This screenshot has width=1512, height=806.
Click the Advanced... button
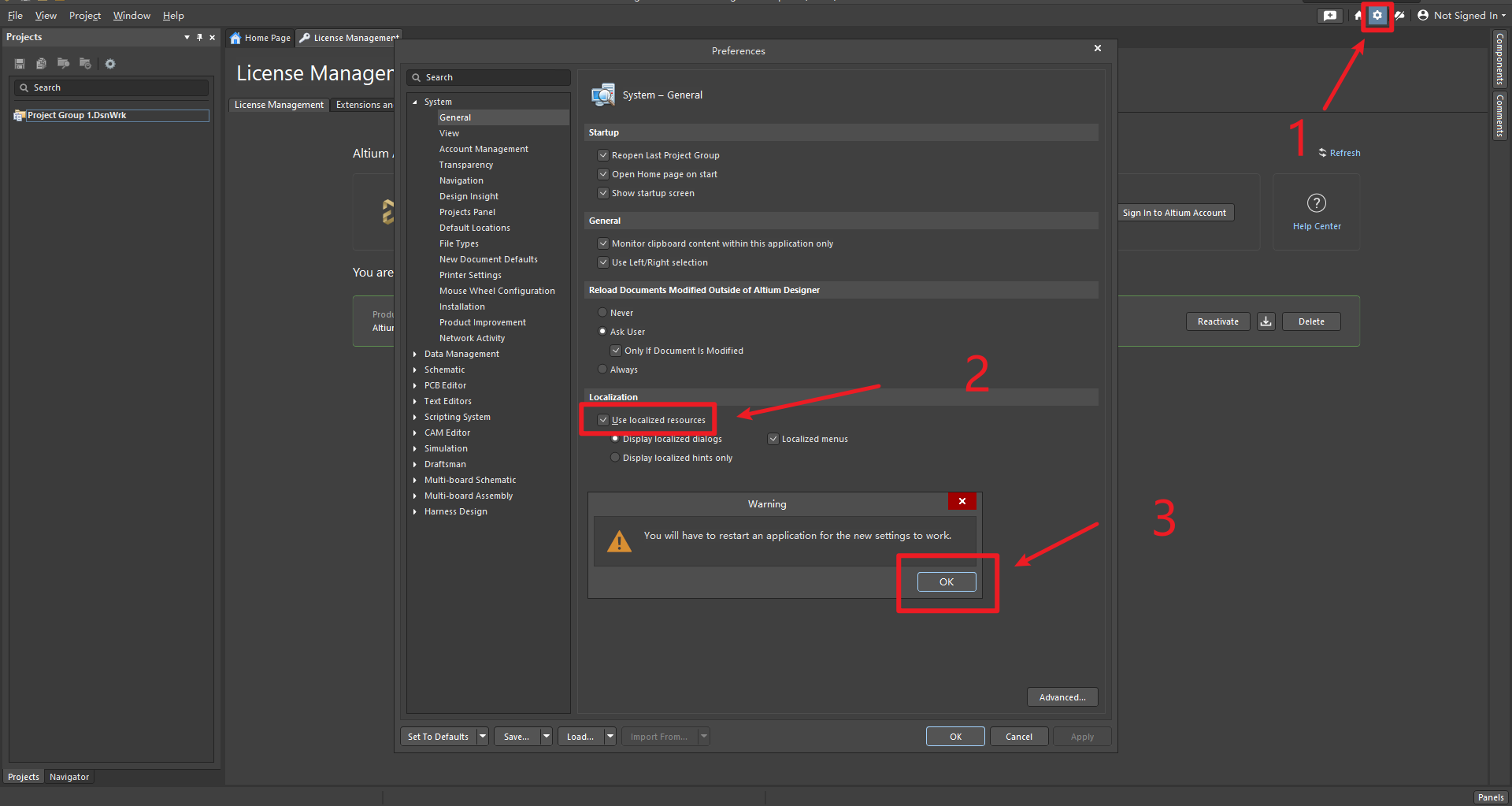(x=1062, y=697)
